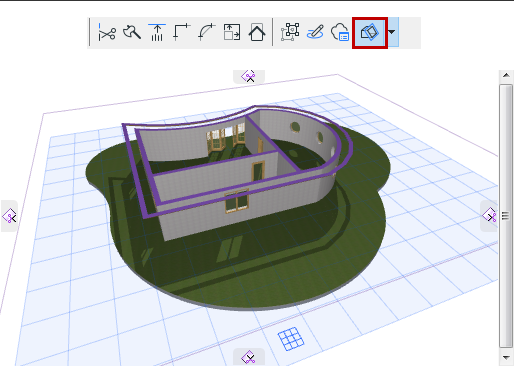Select the Trim scissors tool
This screenshot has height=366, width=514.
107,33
